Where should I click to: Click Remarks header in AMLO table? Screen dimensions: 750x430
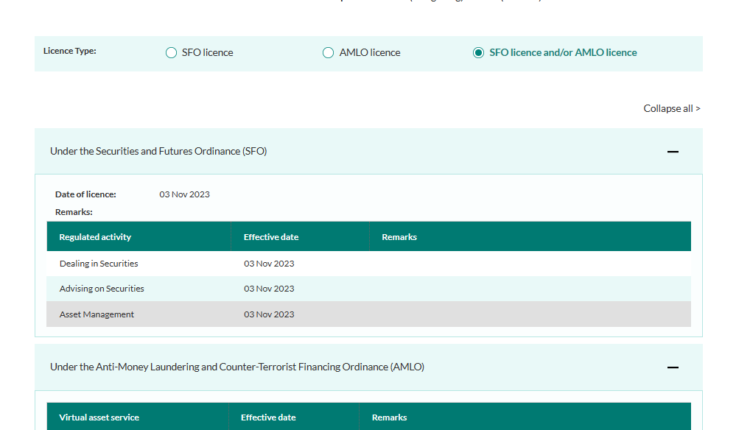pos(389,417)
